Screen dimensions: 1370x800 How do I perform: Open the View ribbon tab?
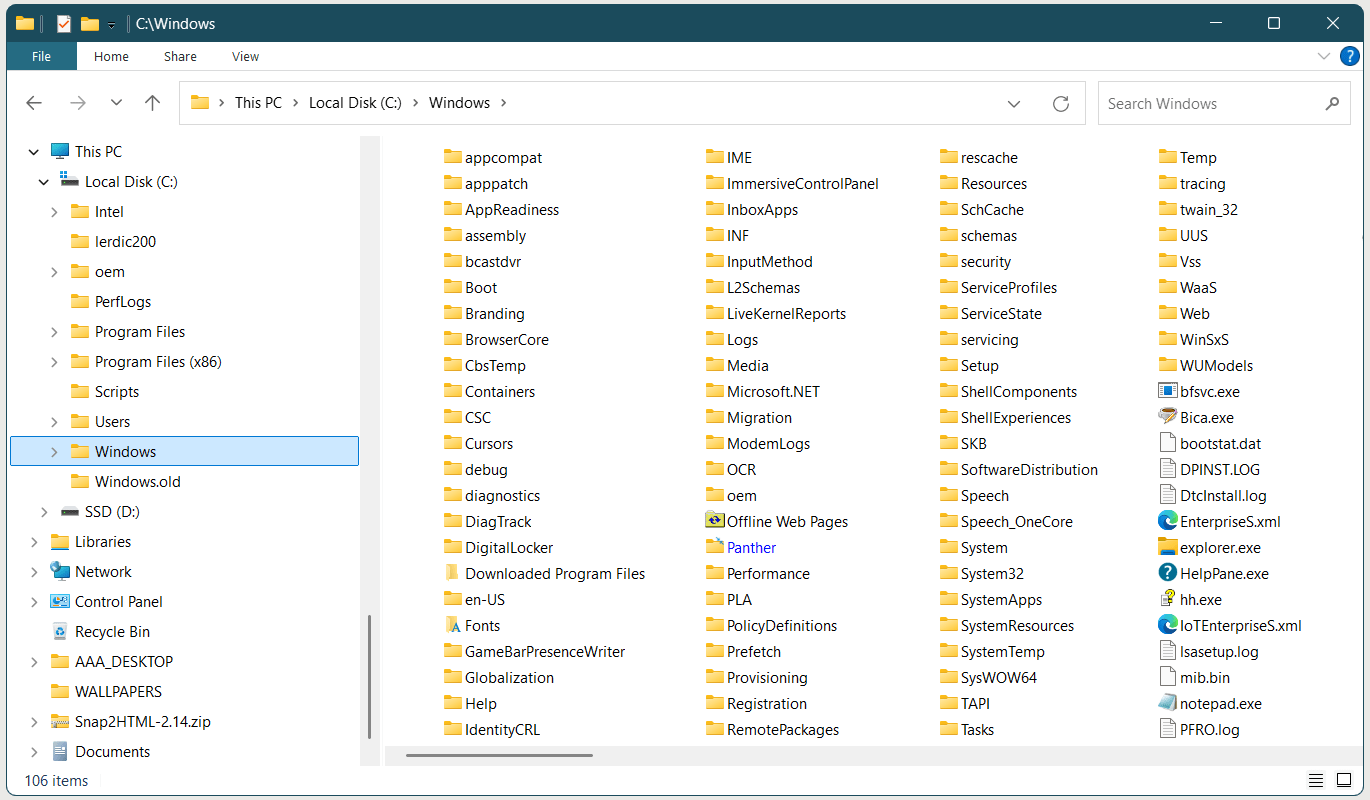pos(245,57)
